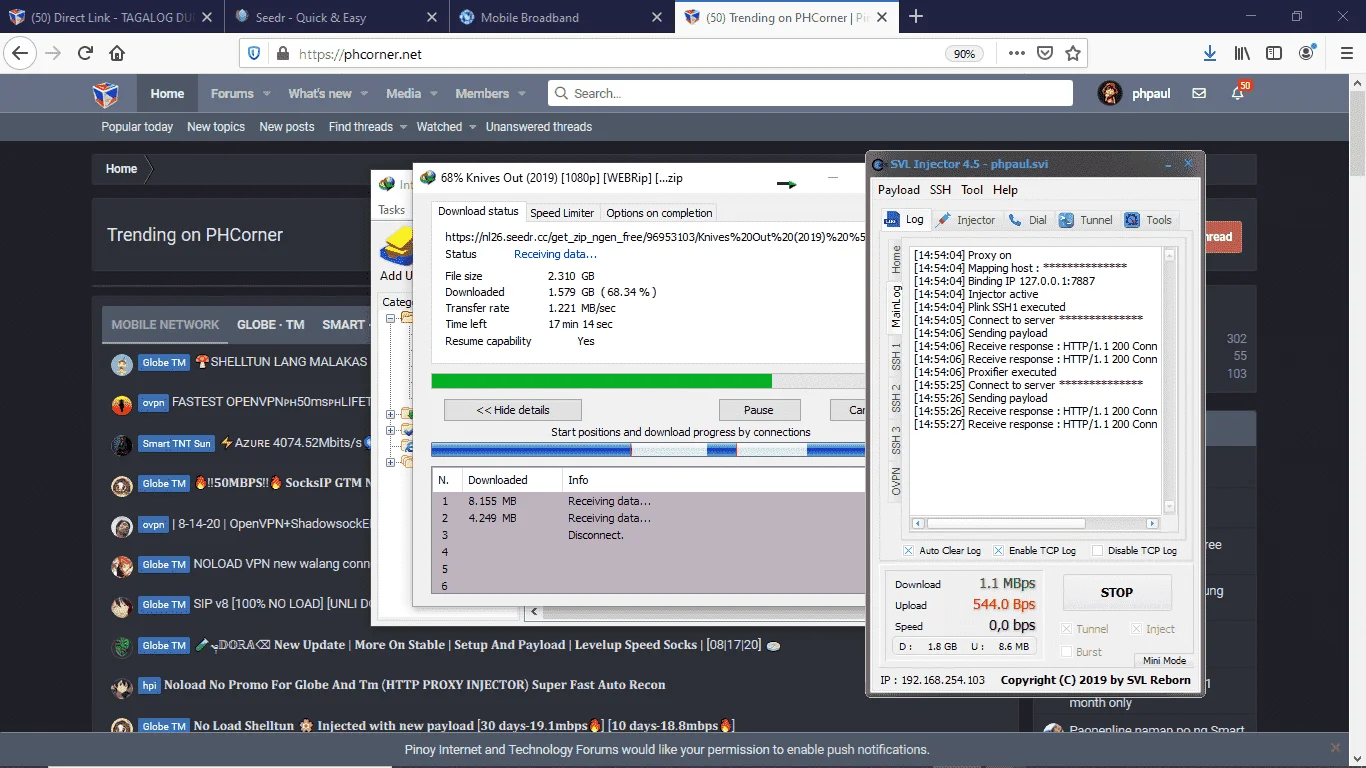Image resolution: width=1366 pixels, height=768 pixels.
Task: Click the padlock site security icon
Action: click(283, 54)
